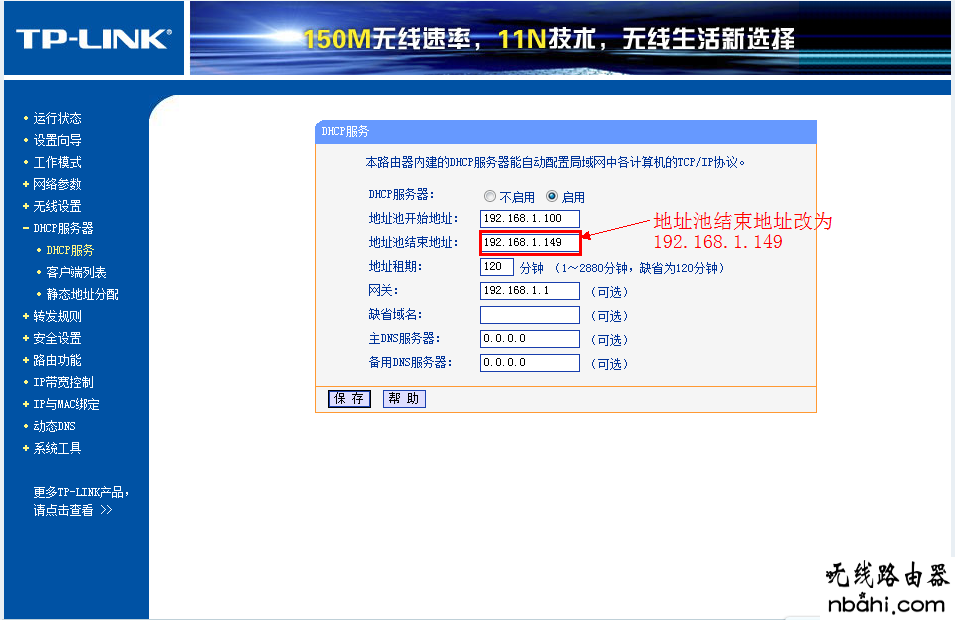Select the 启用 DHCP radio button

point(552,196)
